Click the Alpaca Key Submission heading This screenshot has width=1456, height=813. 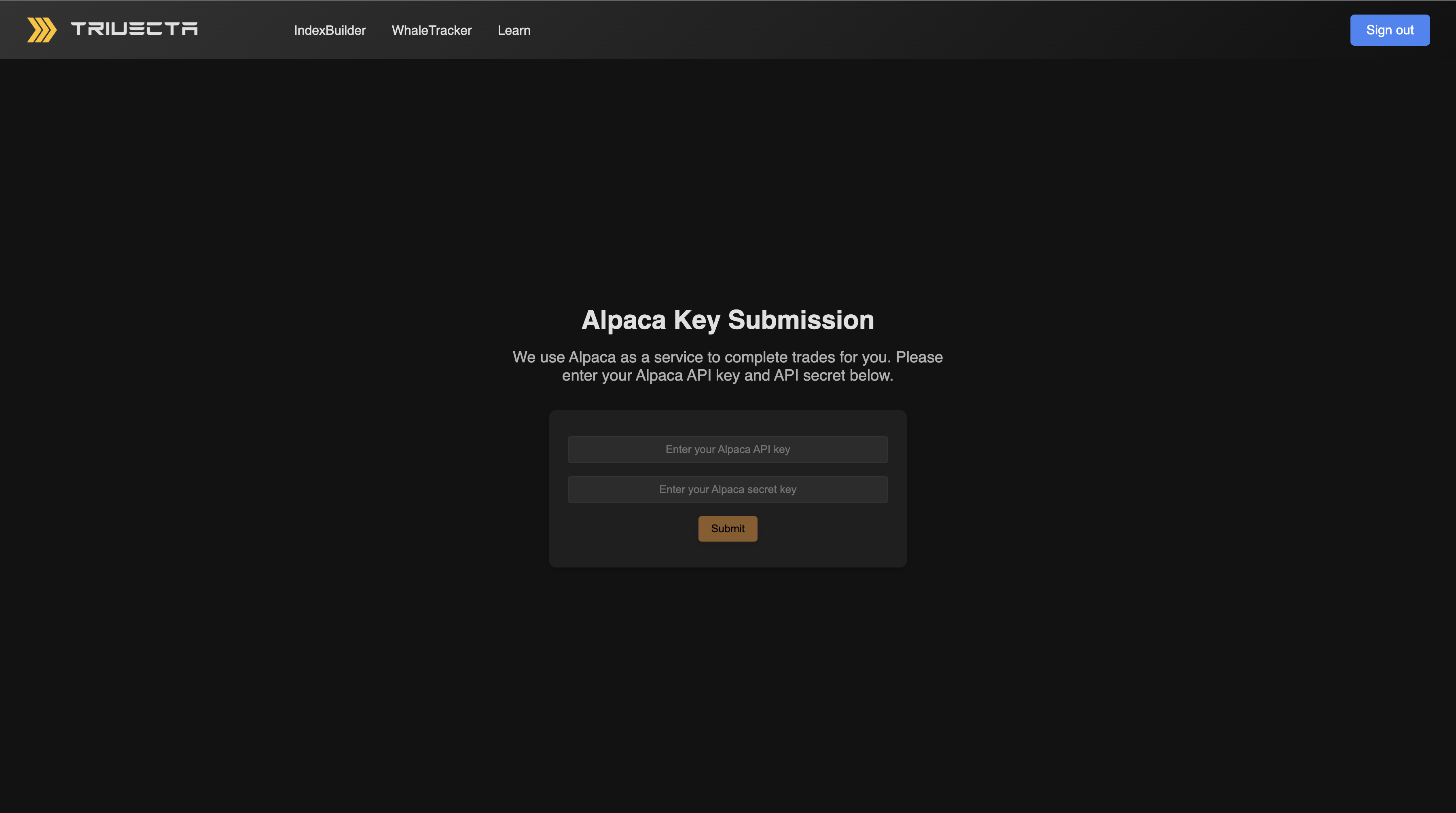pyautogui.click(x=728, y=320)
